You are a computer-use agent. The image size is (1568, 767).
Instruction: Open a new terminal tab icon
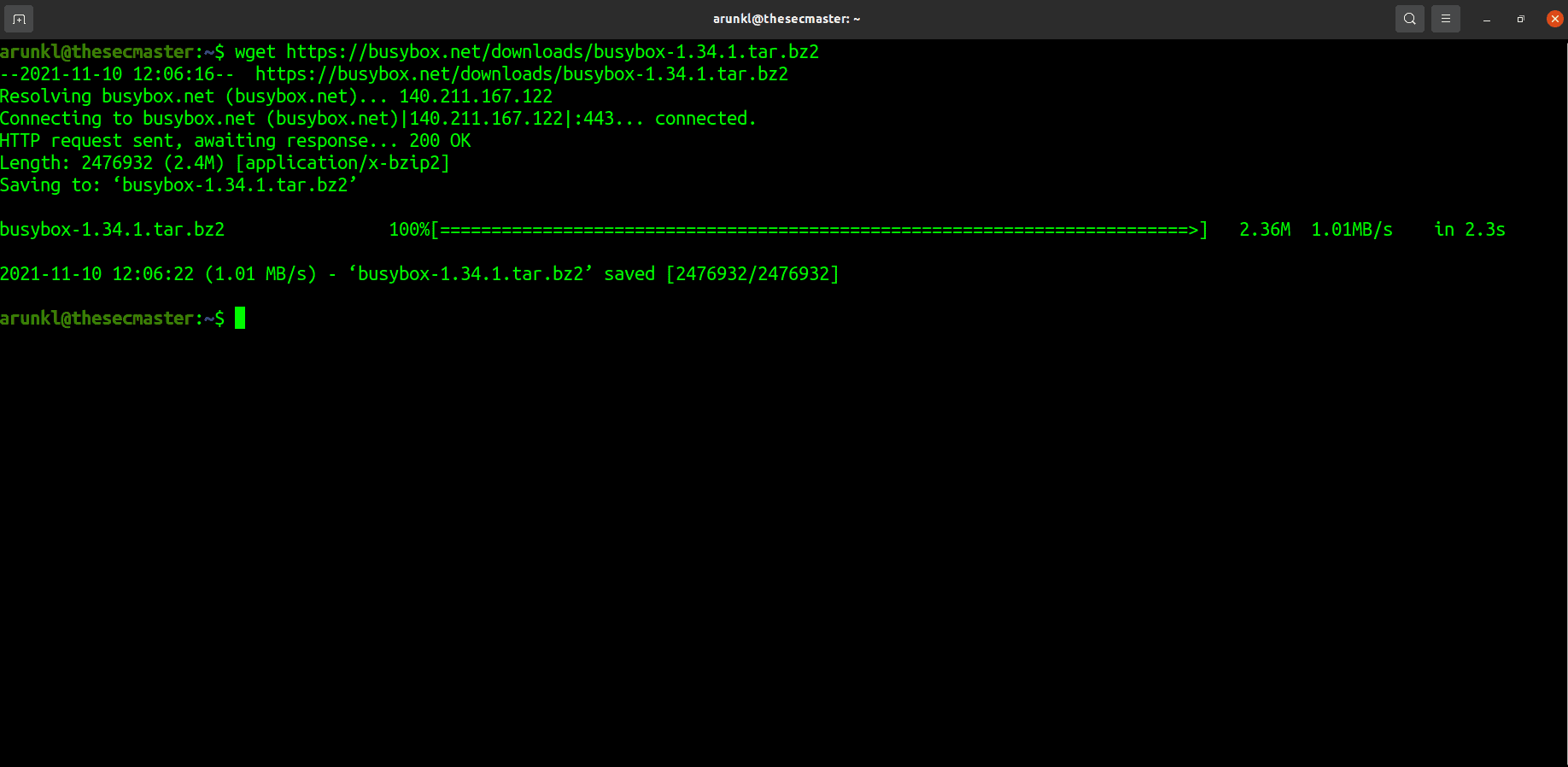tap(19, 19)
